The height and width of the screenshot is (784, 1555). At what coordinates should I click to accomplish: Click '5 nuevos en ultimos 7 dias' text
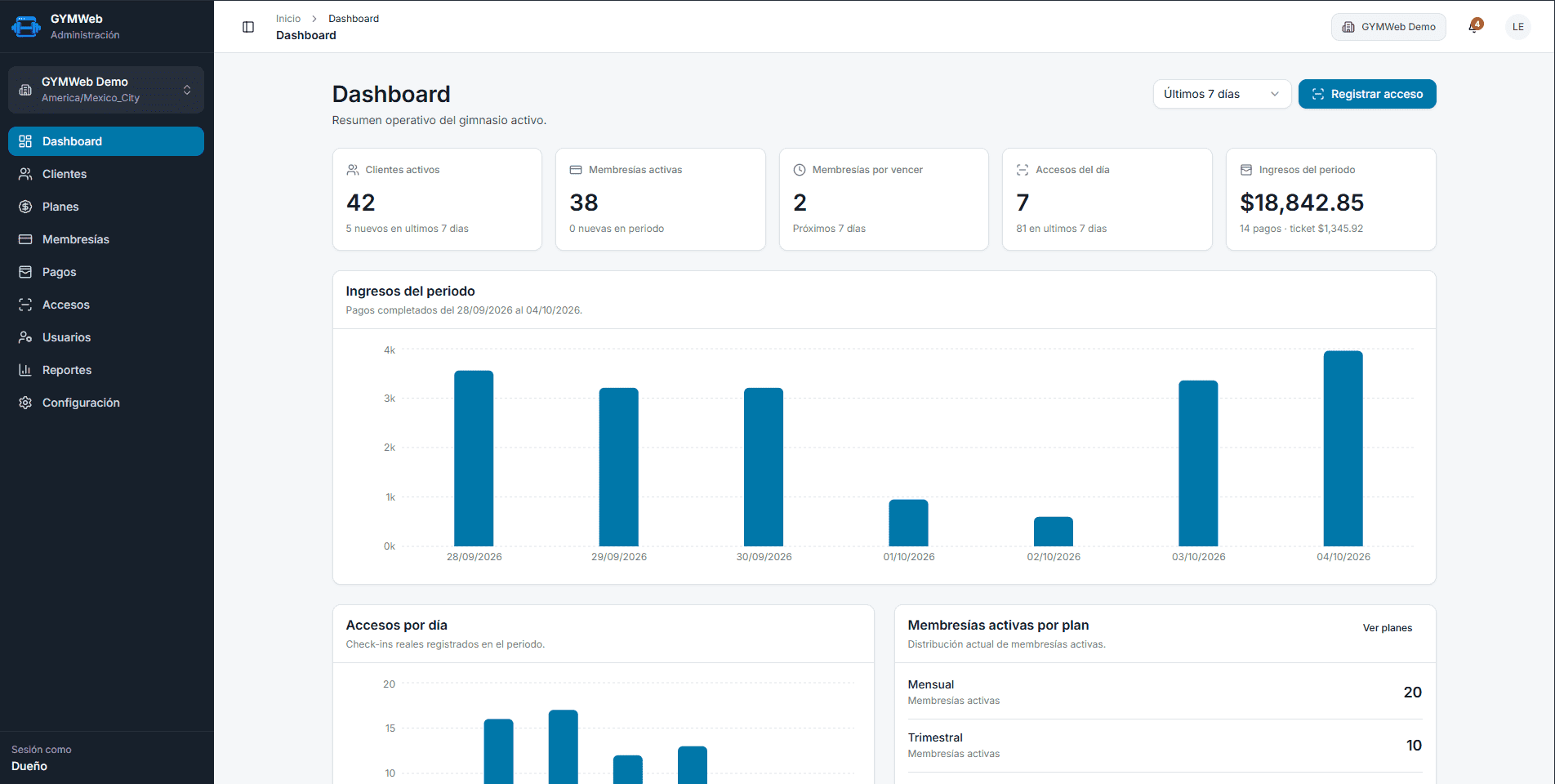(x=408, y=229)
